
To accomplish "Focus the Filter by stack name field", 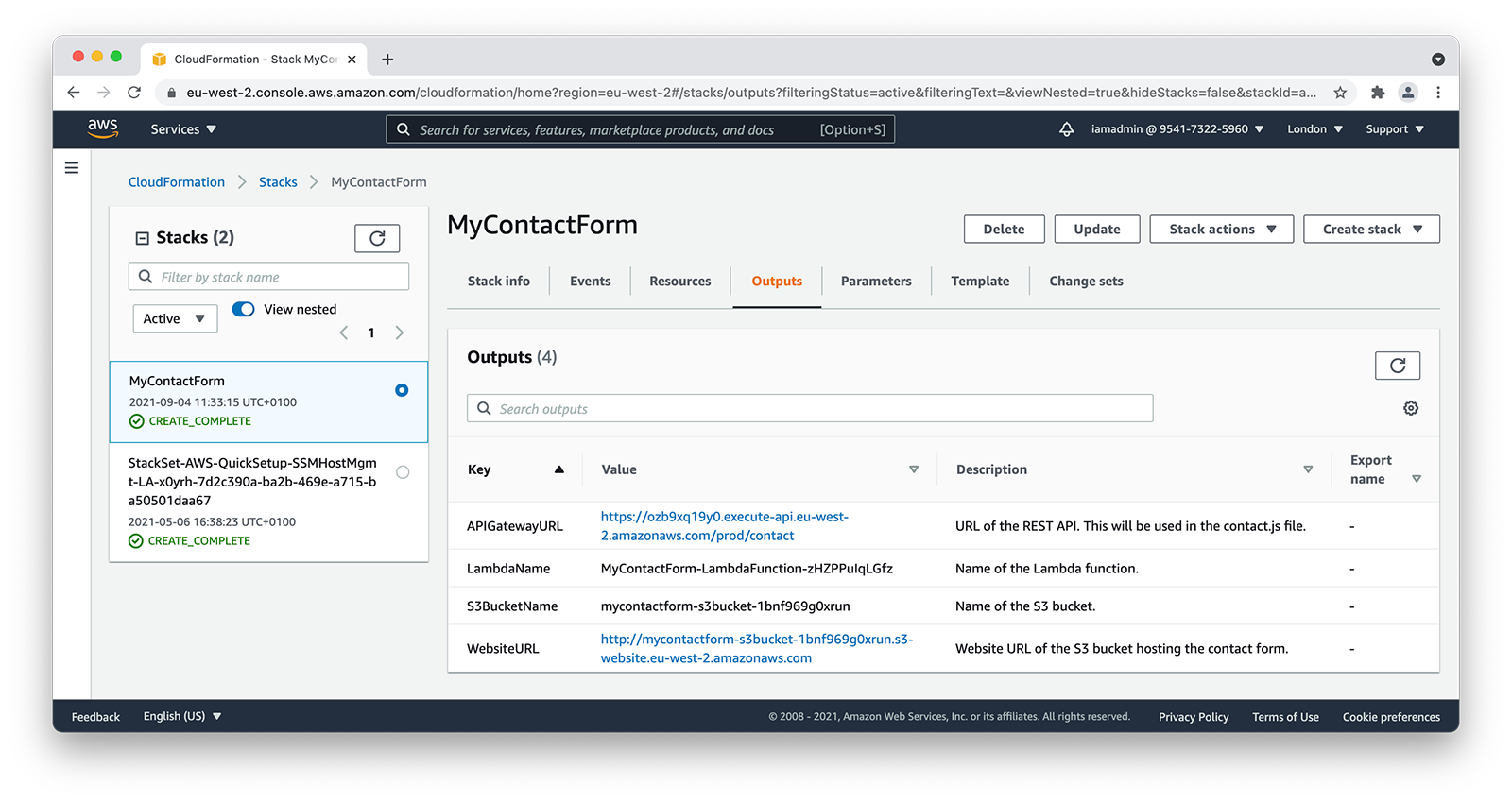I will [x=268, y=277].
